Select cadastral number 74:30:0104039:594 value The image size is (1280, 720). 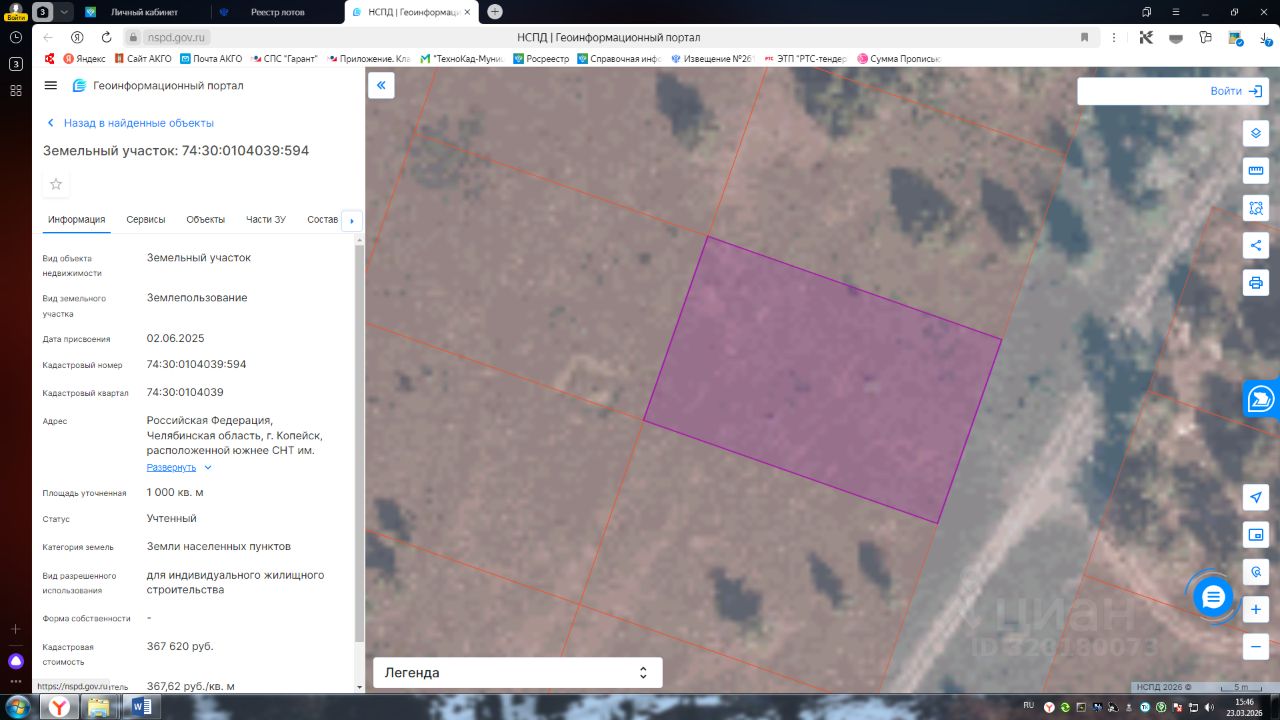(x=196, y=364)
